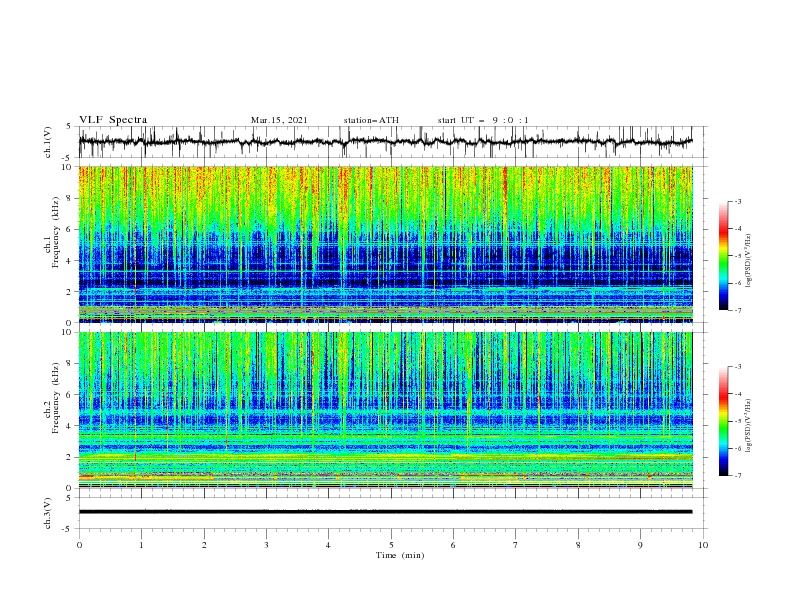This screenshot has width=792, height=612.
Task: Click the ch.1 colorbar 'log(PSD)(V²/Hz)' label
Action: [x=750, y=261]
